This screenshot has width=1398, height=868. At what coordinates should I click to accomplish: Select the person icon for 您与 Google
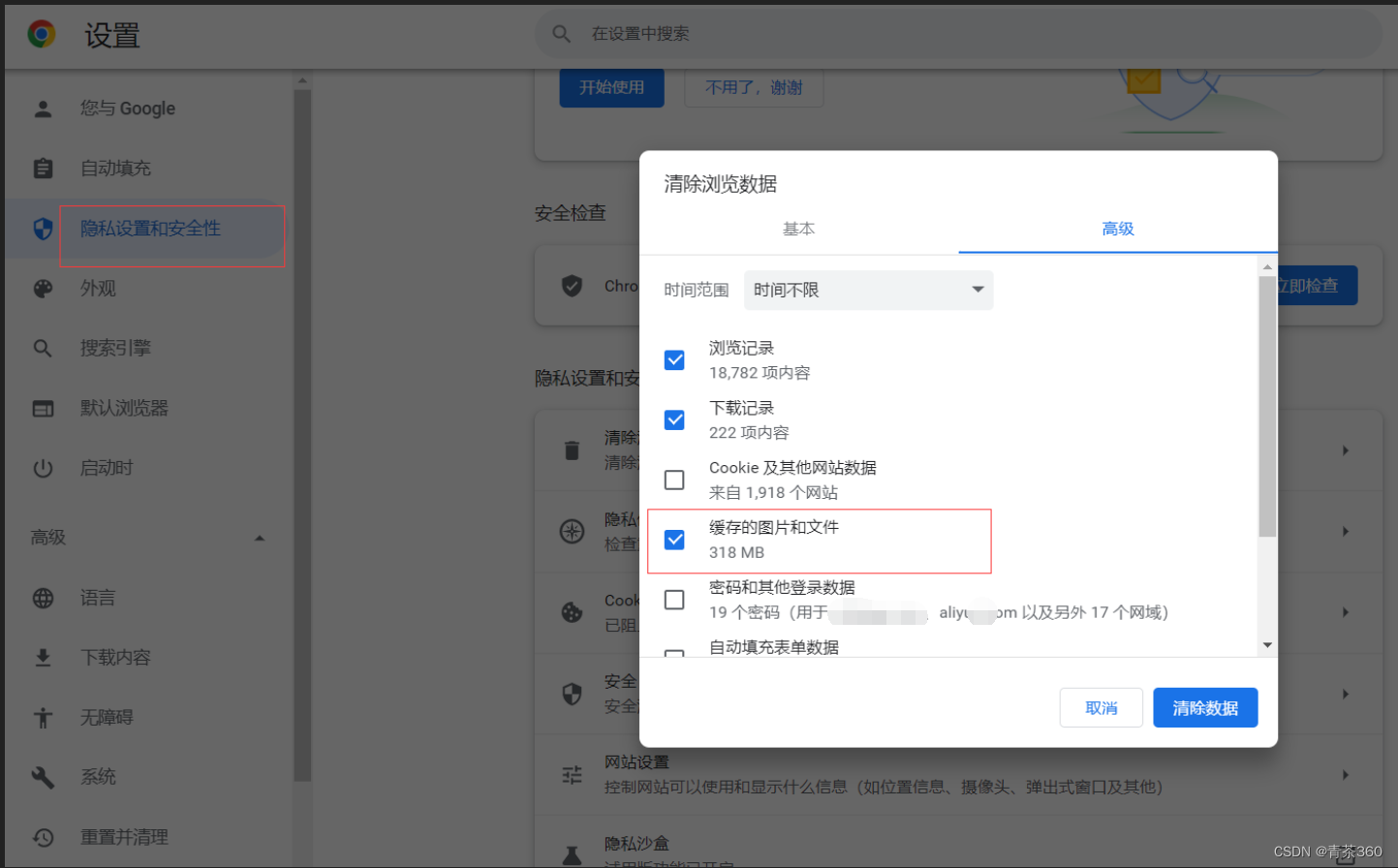coord(44,108)
